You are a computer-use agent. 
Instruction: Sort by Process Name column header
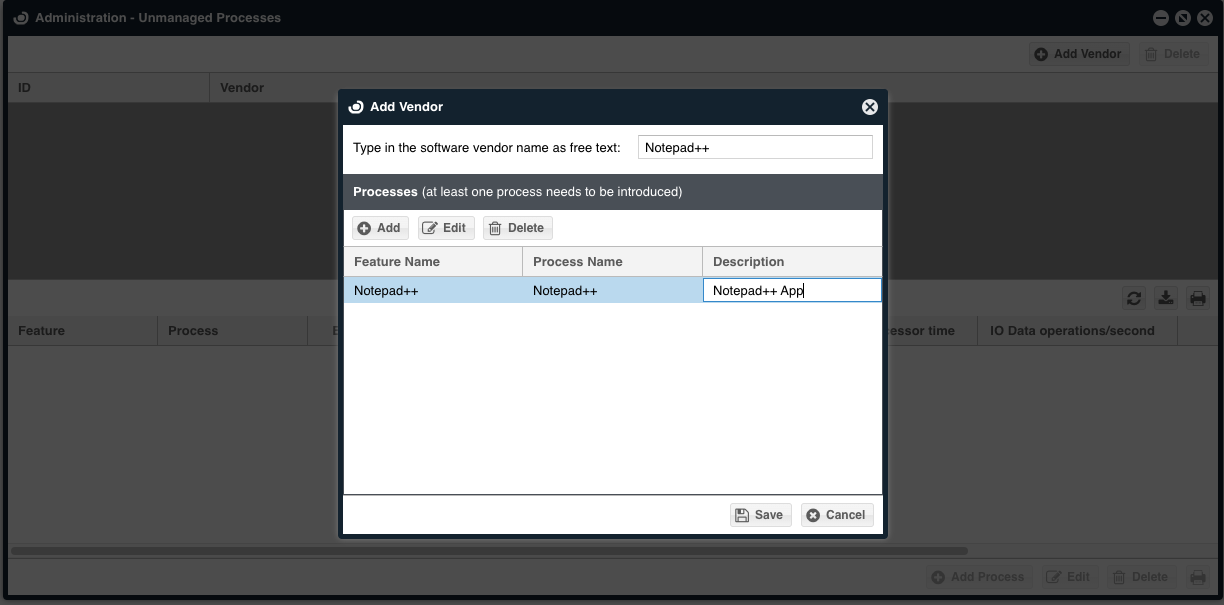tap(612, 262)
